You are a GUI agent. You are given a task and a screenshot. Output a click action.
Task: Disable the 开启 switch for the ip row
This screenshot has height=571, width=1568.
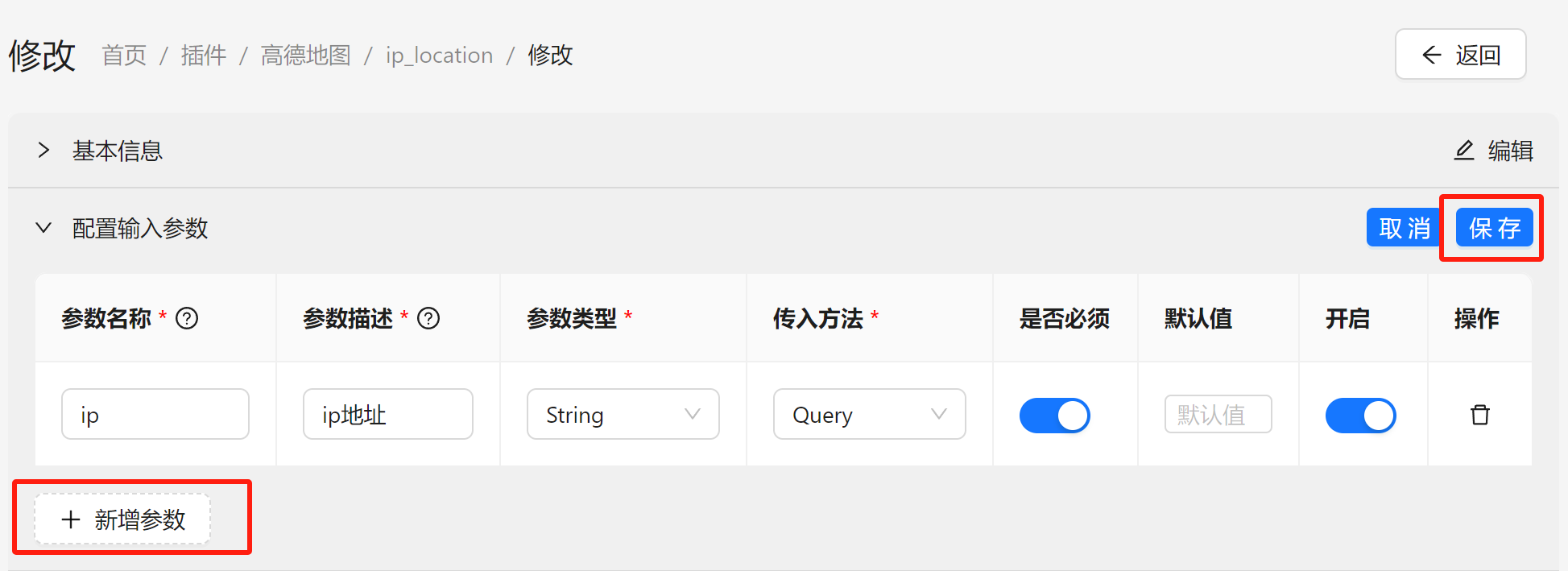1361,415
